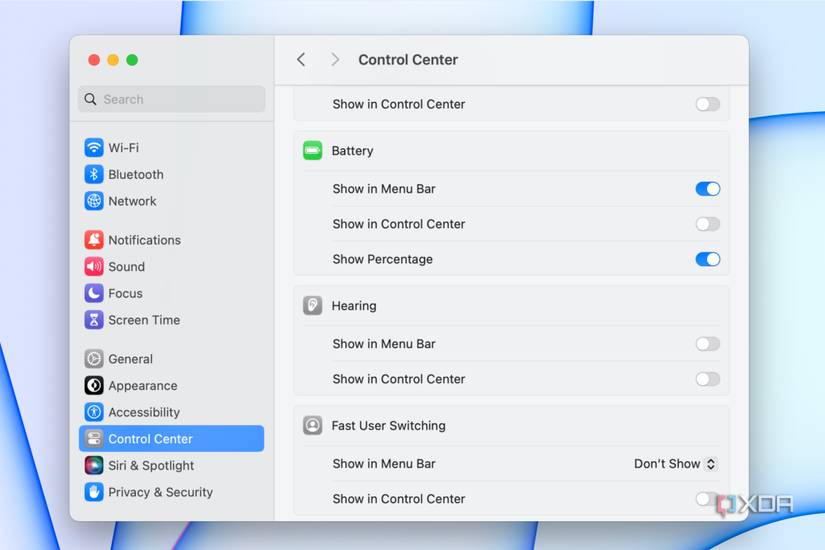Open Siri & Spotlight label
Viewport: 825px width, 550px height.
tap(151, 465)
